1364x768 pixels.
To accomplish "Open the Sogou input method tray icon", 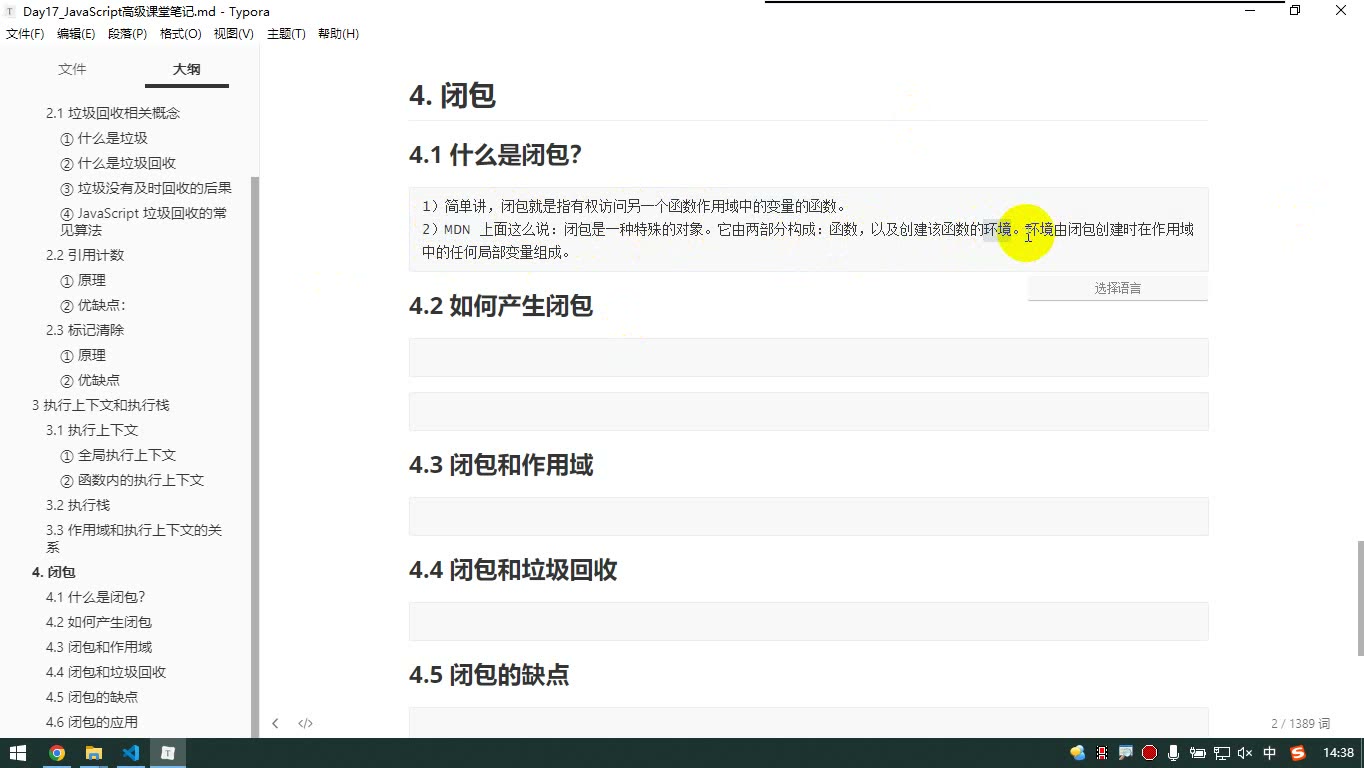I will click(1298, 753).
